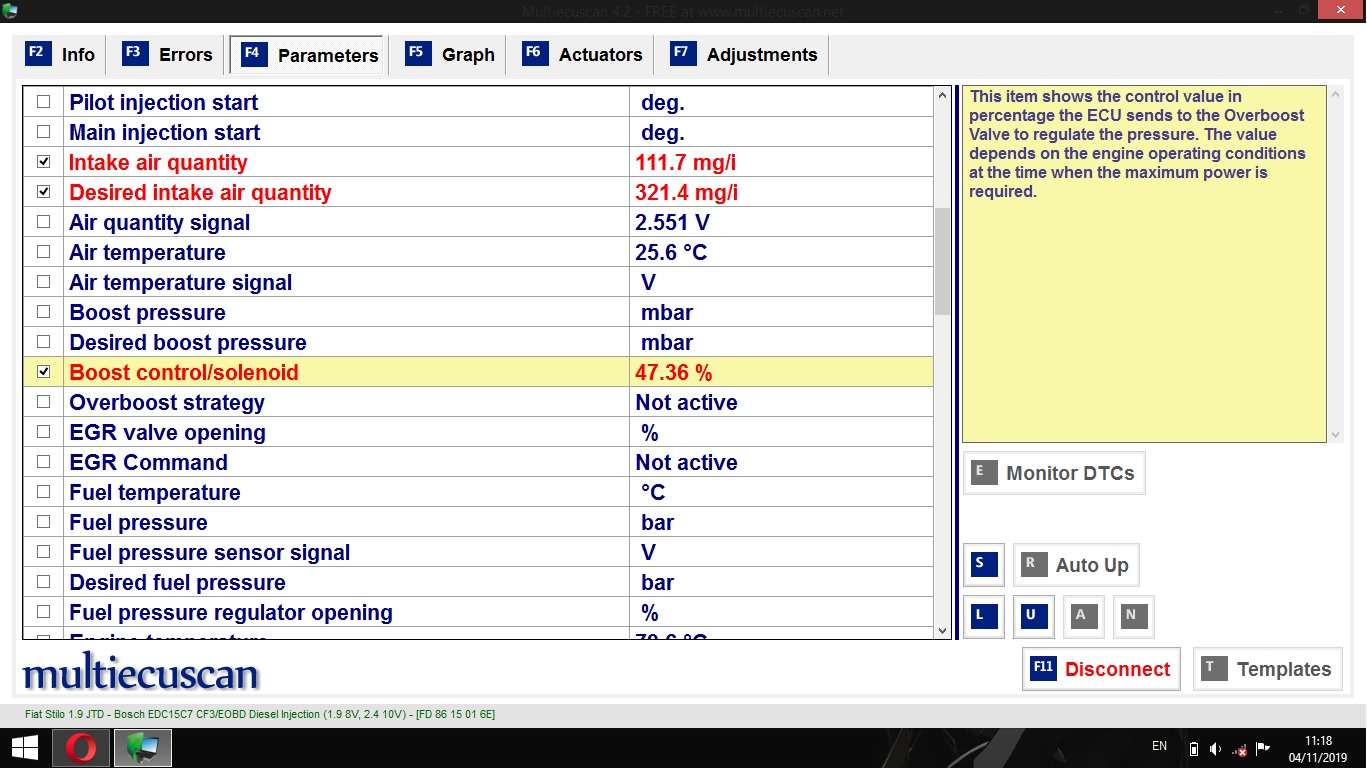Open Opera browser from taskbar
The width and height of the screenshot is (1367, 772).
(x=81, y=749)
